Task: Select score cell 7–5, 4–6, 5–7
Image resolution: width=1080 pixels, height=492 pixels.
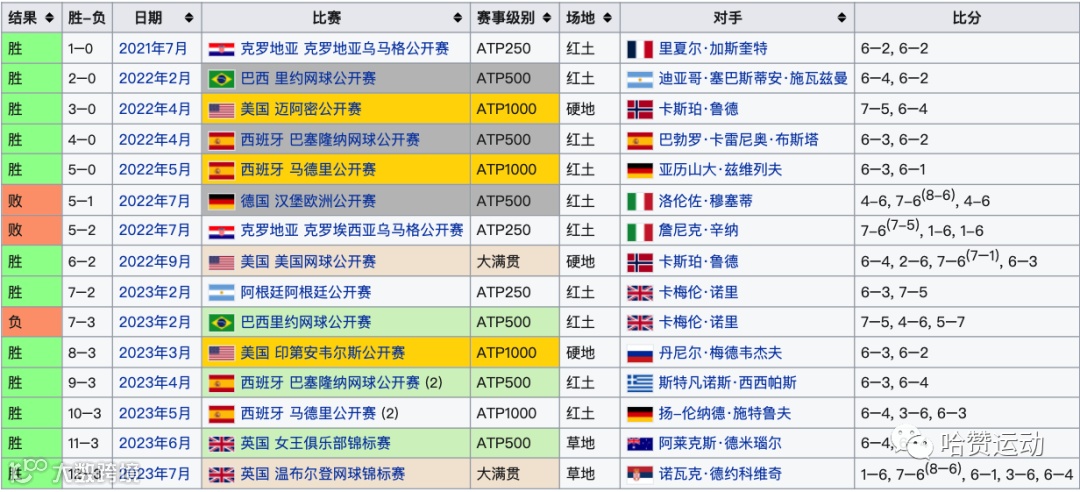Action: [966, 322]
